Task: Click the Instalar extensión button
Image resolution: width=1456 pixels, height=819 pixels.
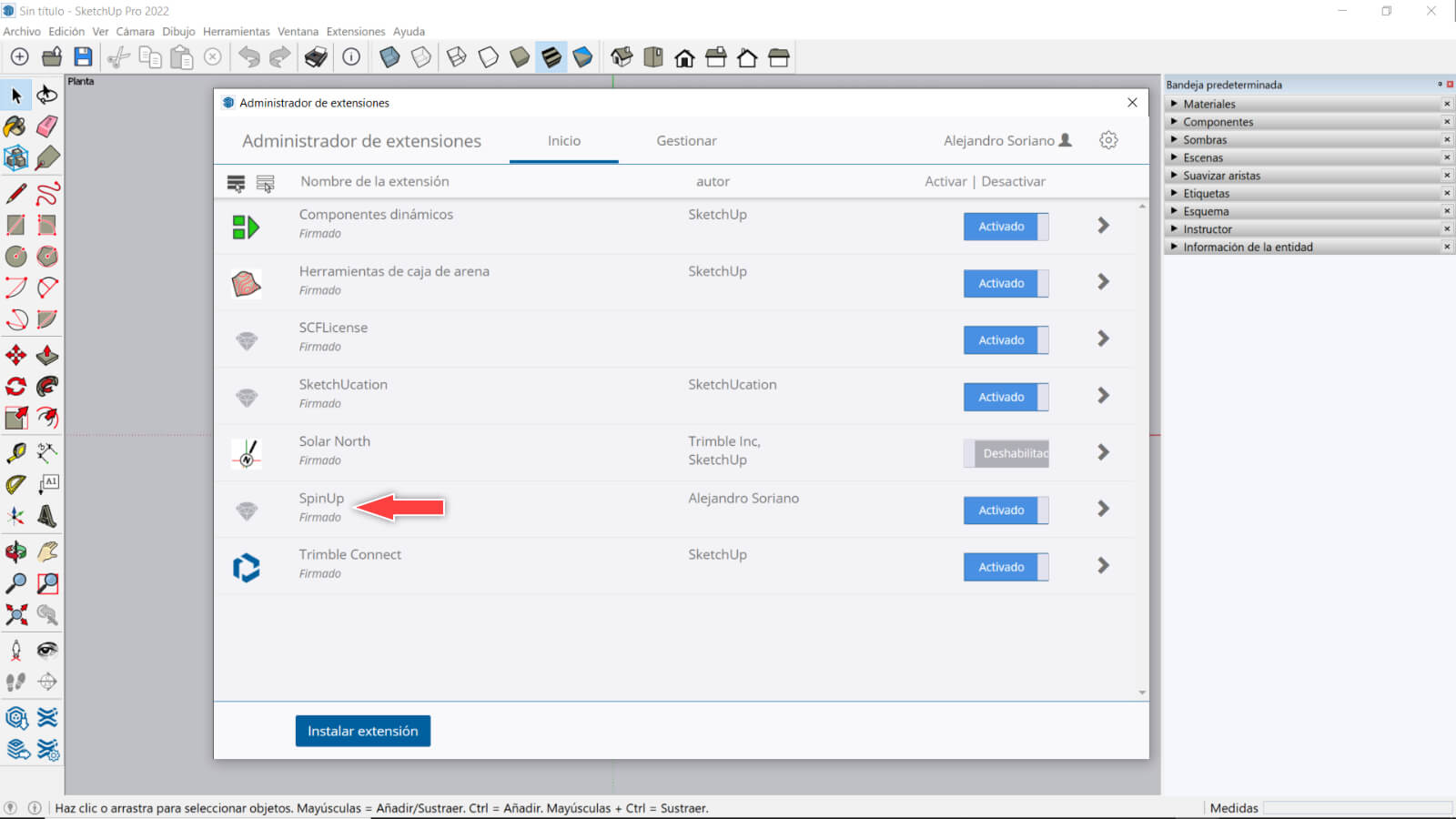Action: click(x=363, y=731)
